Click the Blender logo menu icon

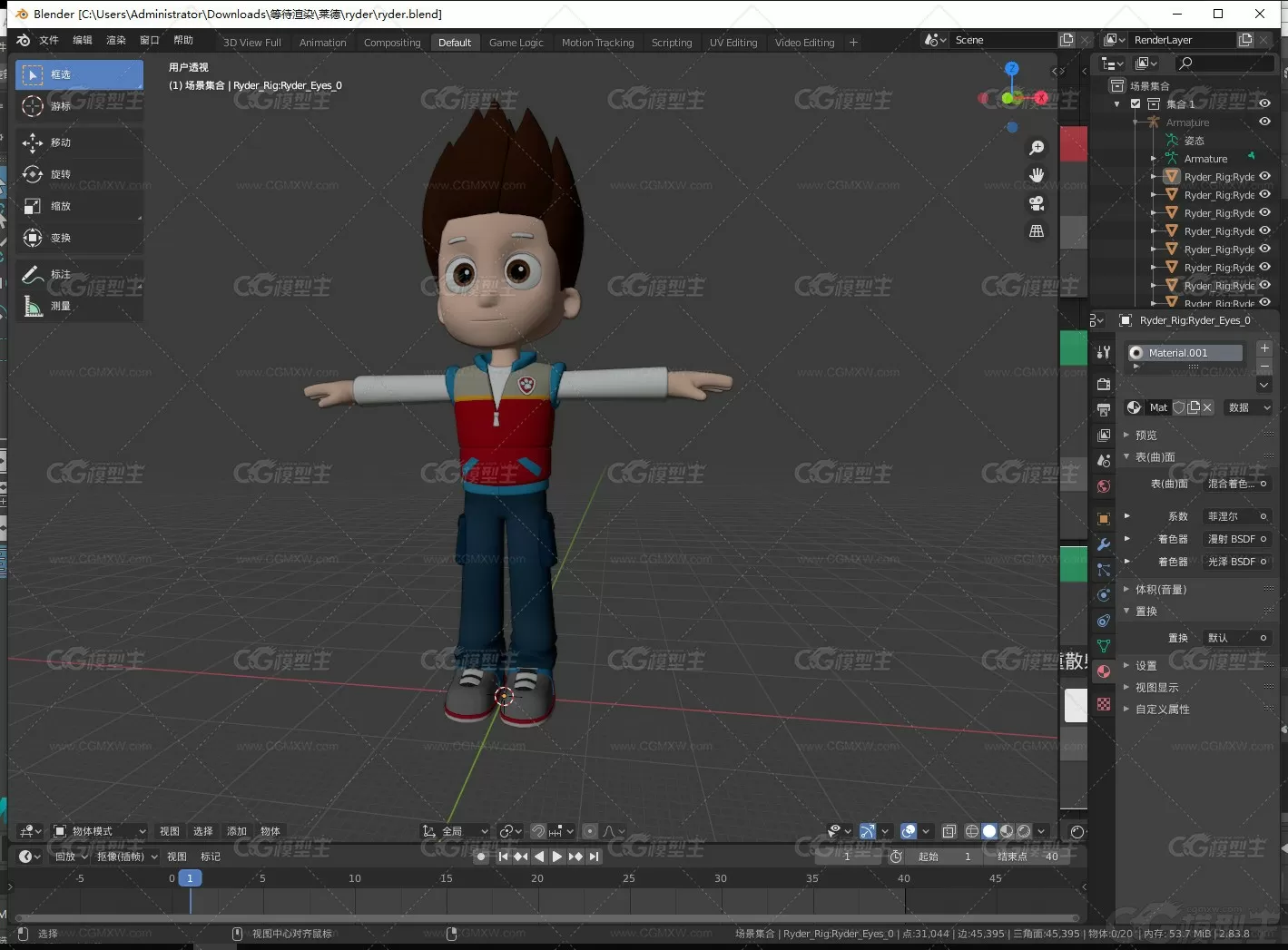24,41
